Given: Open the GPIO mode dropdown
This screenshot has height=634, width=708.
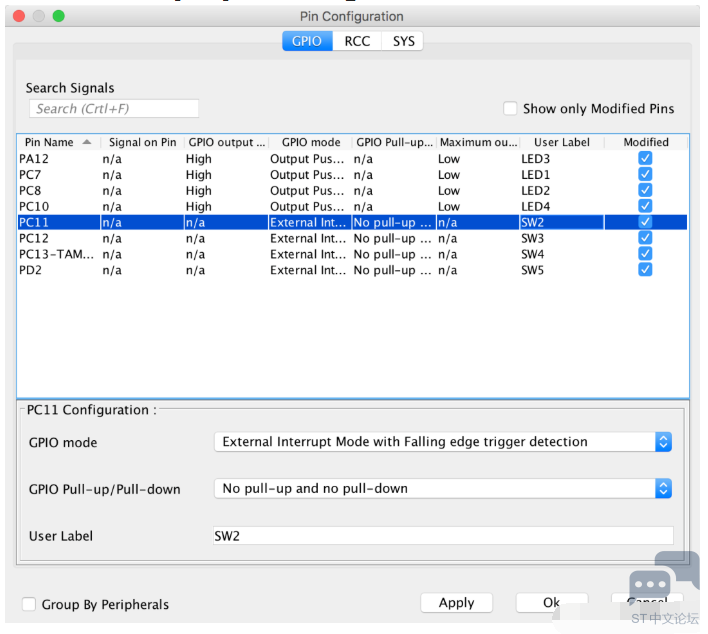Looking at the screenshot, I should (x=442, y=442).
